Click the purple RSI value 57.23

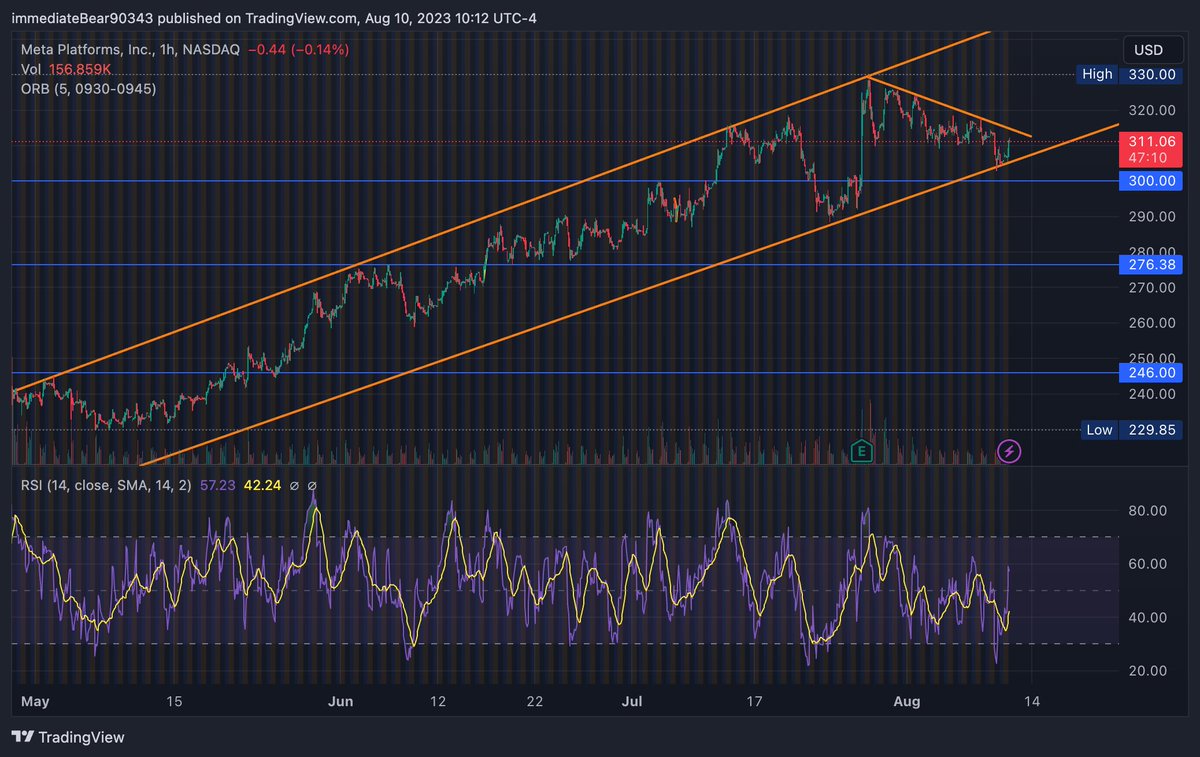217,486
